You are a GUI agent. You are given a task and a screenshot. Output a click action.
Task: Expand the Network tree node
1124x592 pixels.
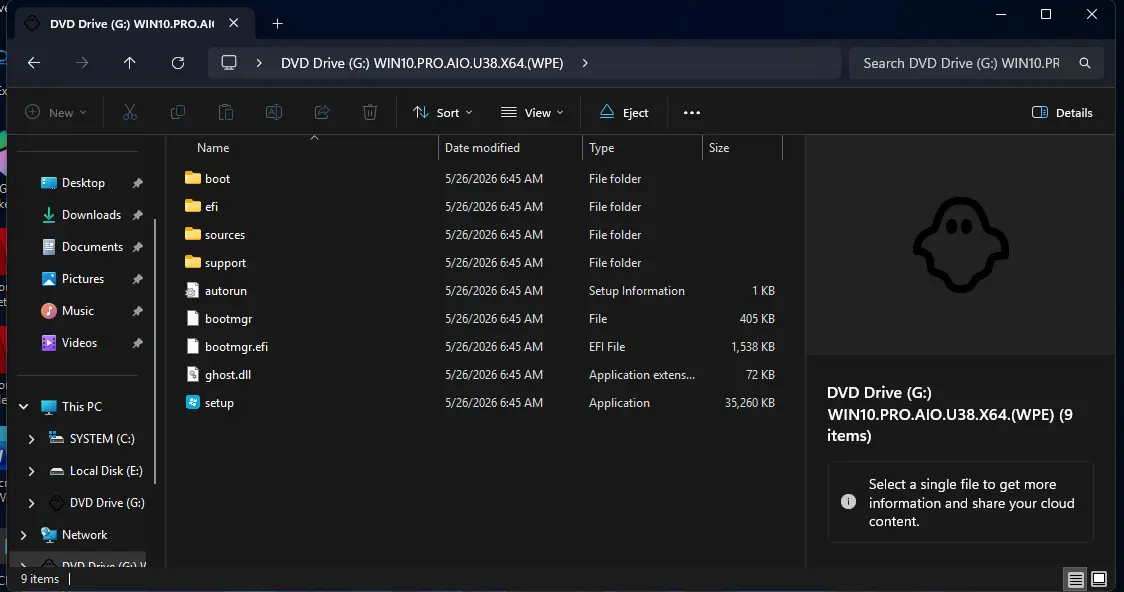[x=24, y=535]
